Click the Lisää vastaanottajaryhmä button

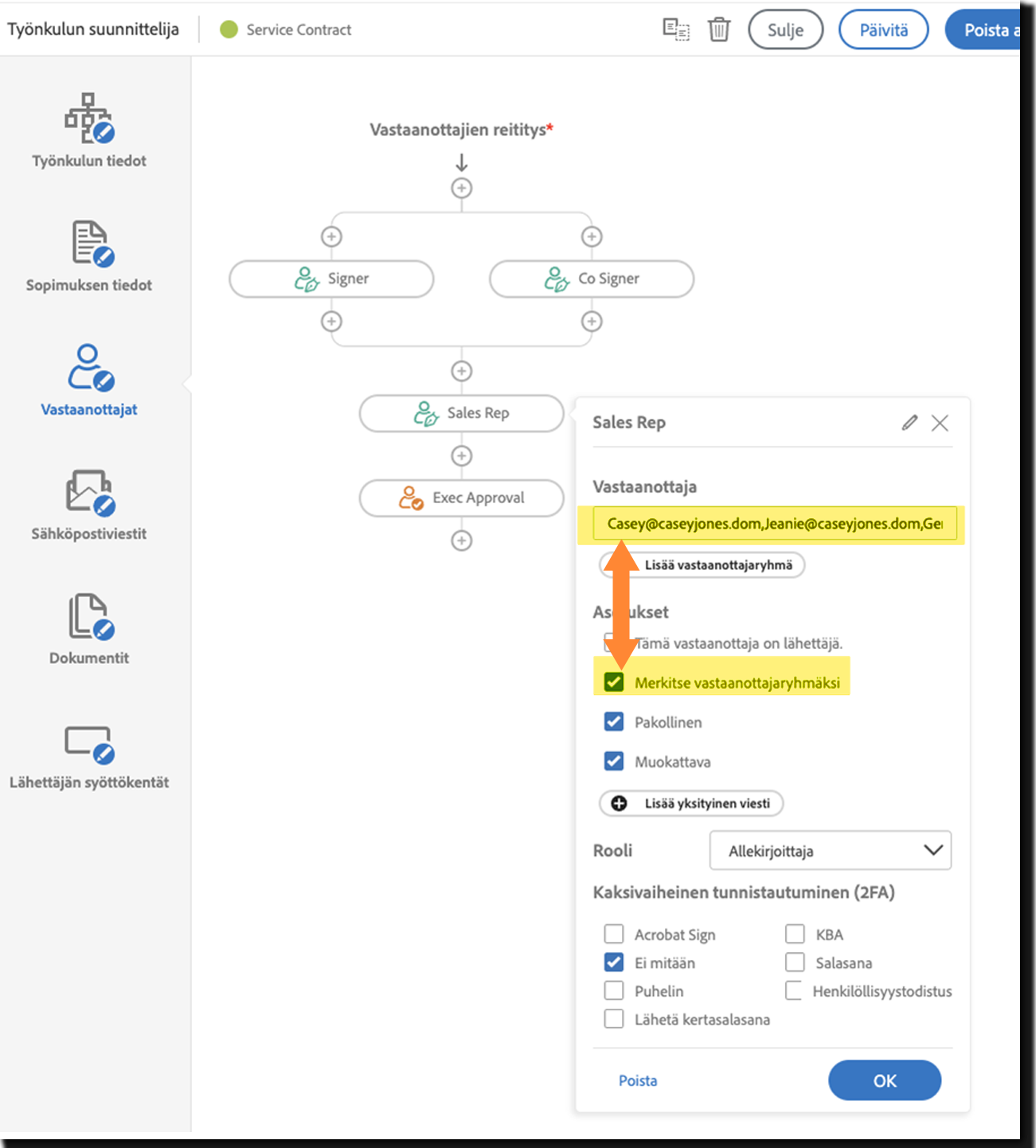coord(702,565)
